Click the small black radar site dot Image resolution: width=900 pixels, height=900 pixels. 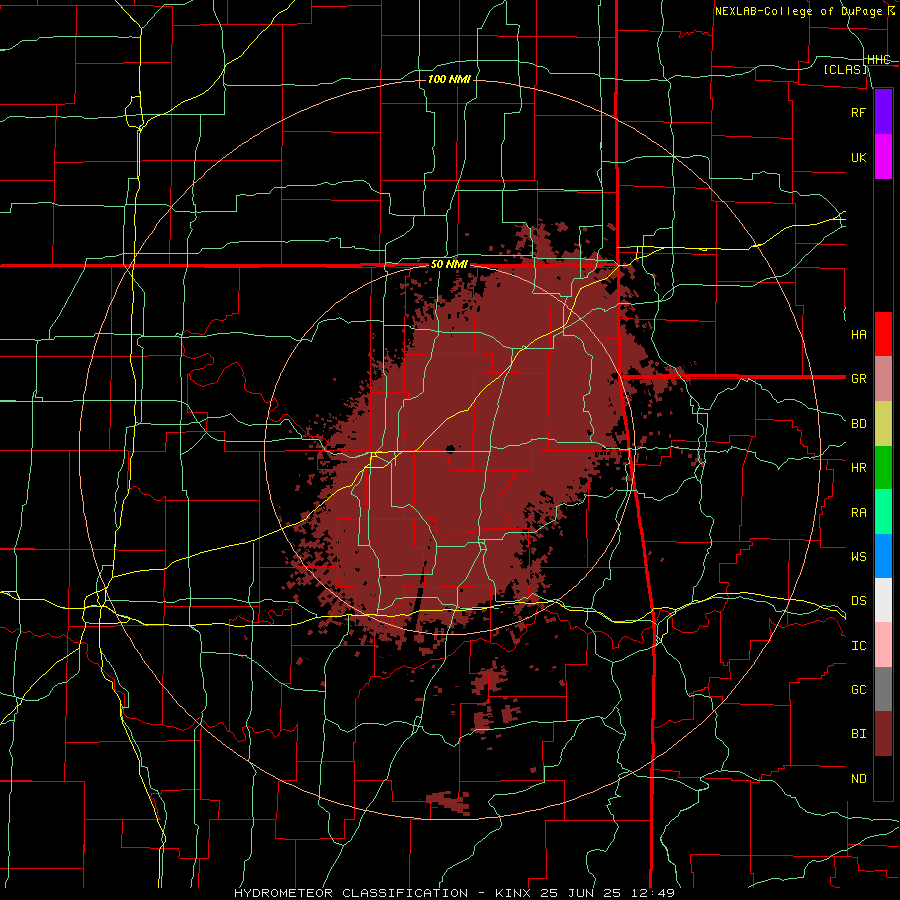point(451,449)
